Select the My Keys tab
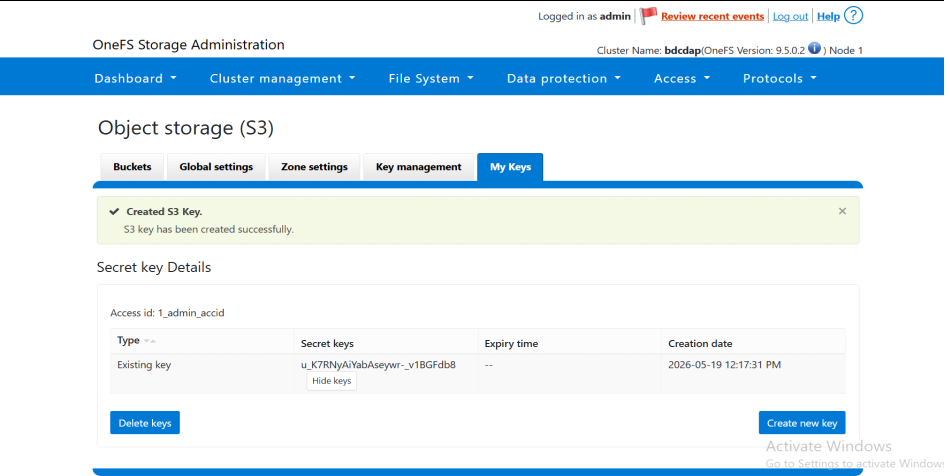The width and height of the screenshot is (950, 476). click(510, 167)
